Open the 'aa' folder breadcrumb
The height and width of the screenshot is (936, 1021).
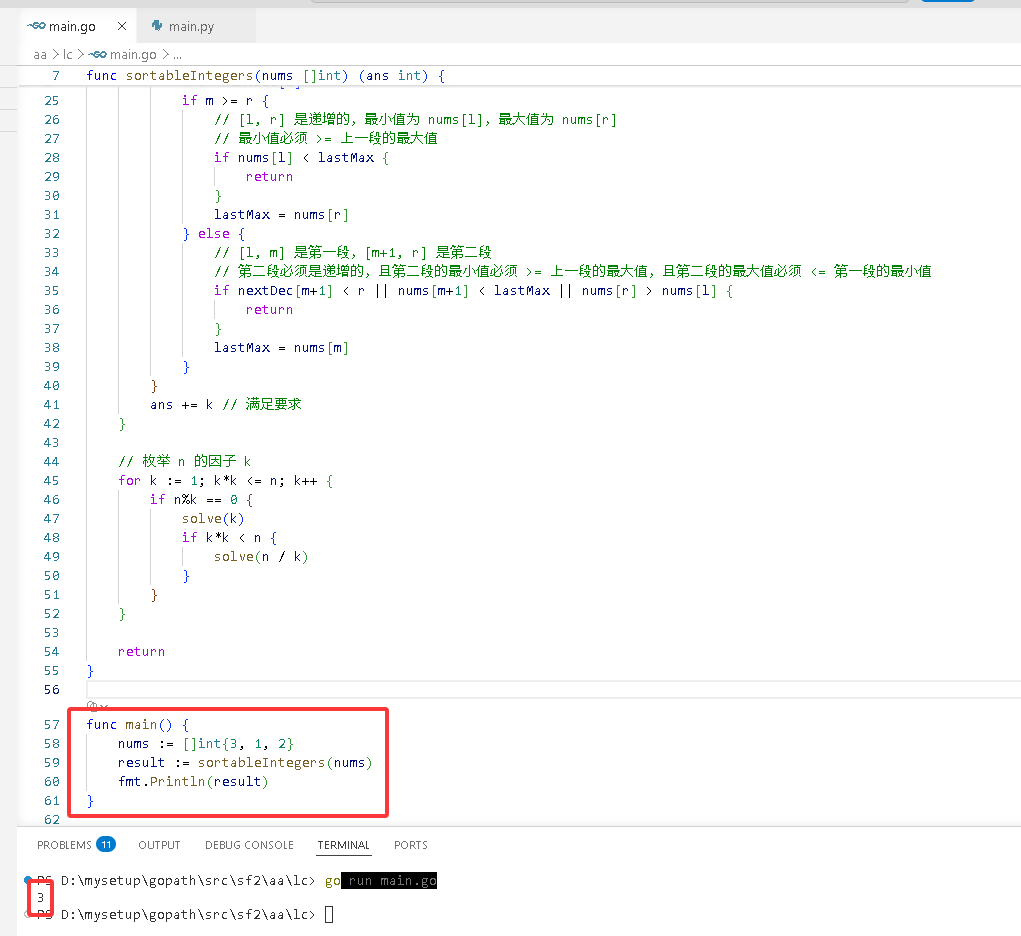coord(40,55)
